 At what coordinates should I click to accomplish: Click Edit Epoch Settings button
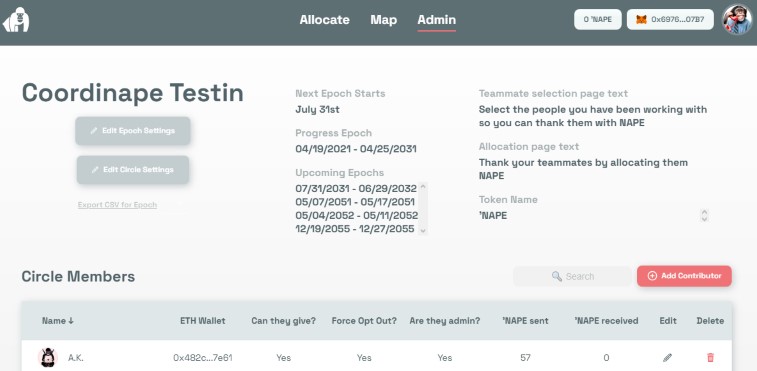[x=133, y=131]
